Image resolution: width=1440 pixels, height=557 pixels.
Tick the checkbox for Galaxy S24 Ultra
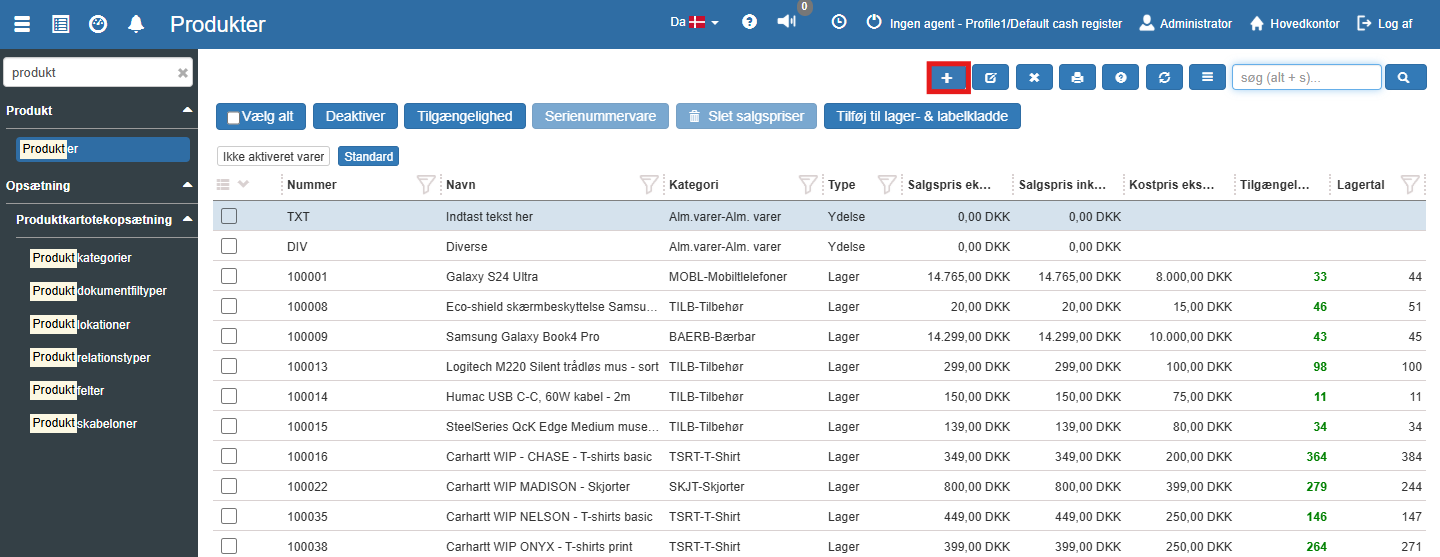[x=229, y=276]
